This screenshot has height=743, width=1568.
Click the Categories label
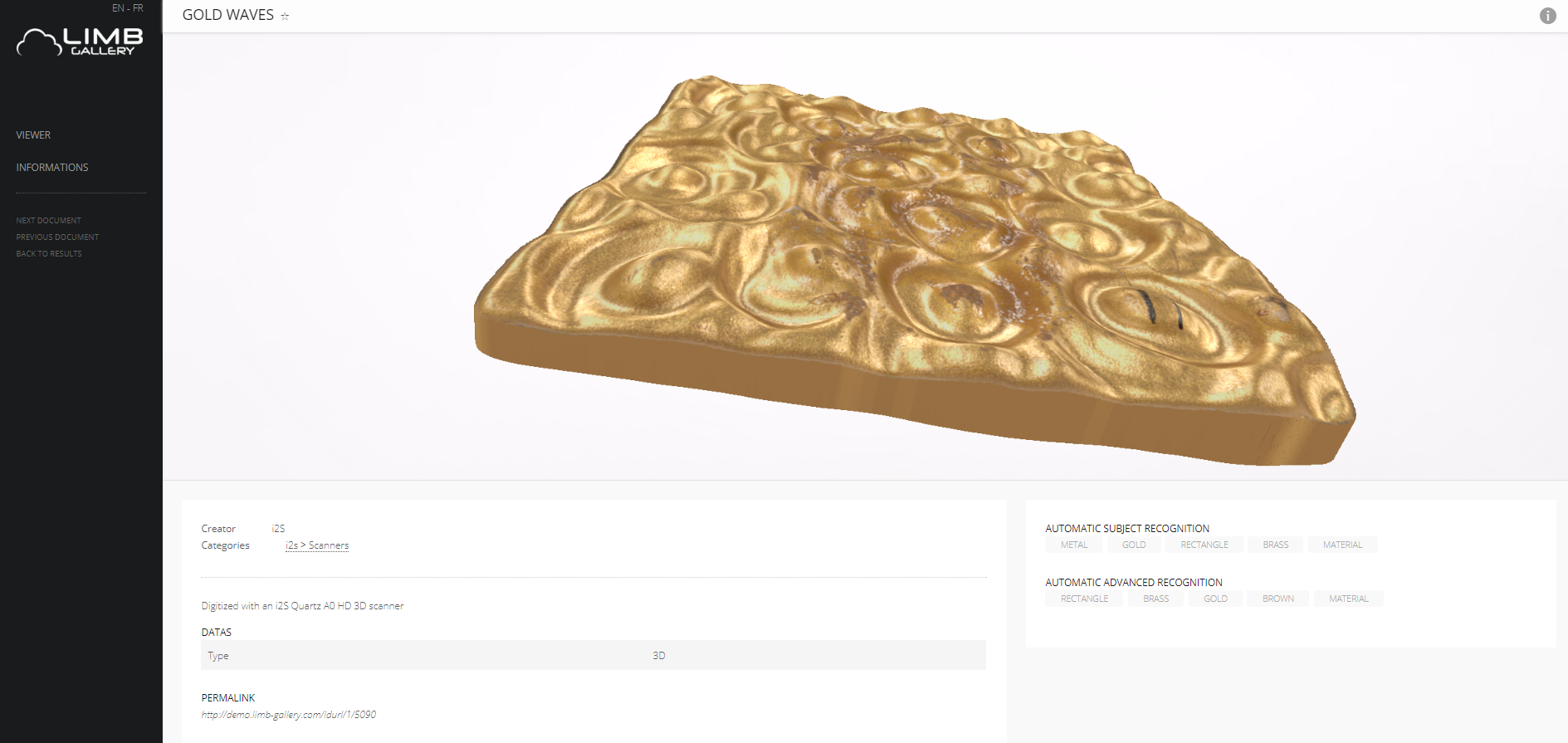[225, 545]
